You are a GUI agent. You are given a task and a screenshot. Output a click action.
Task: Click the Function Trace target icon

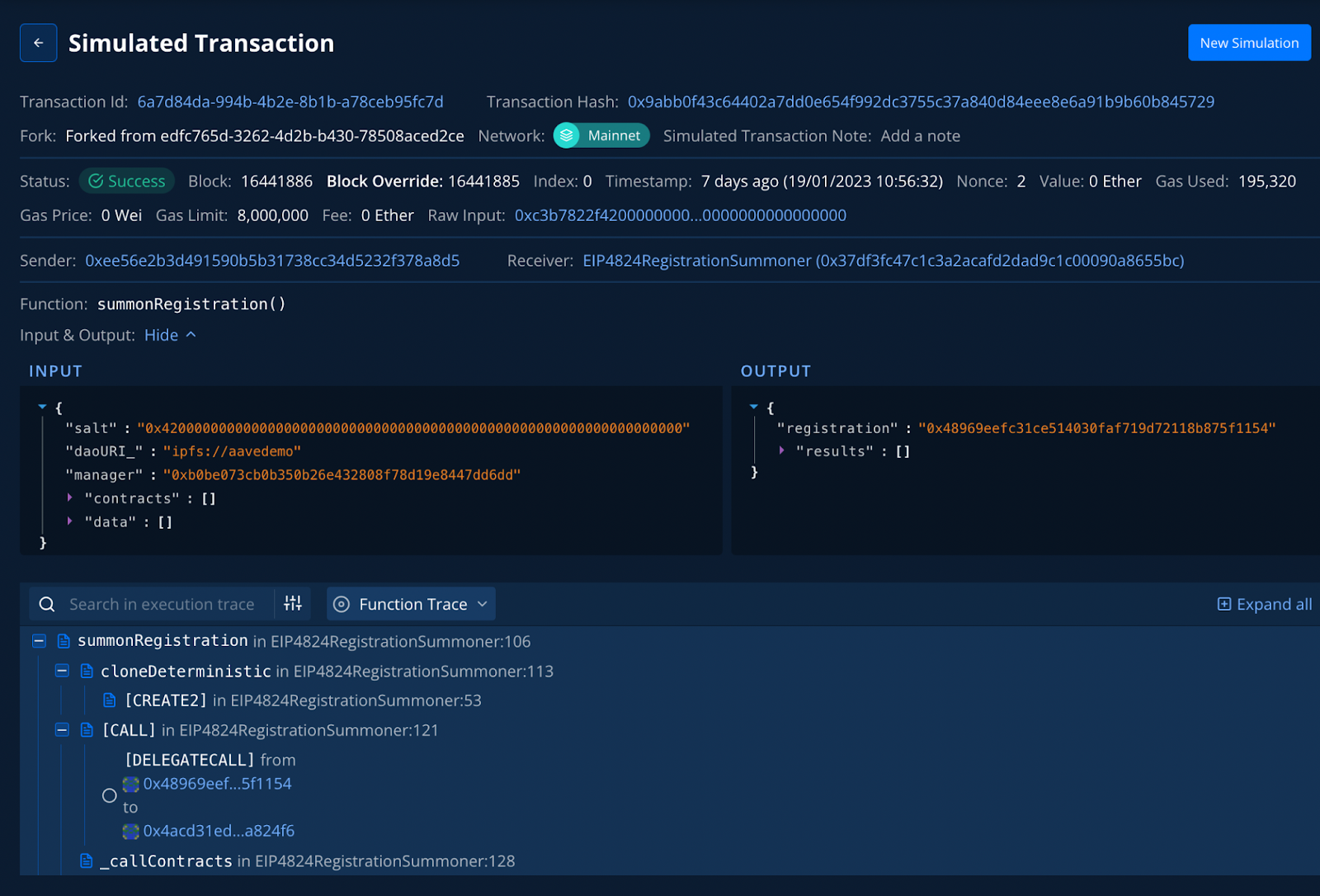pos(342,604)
